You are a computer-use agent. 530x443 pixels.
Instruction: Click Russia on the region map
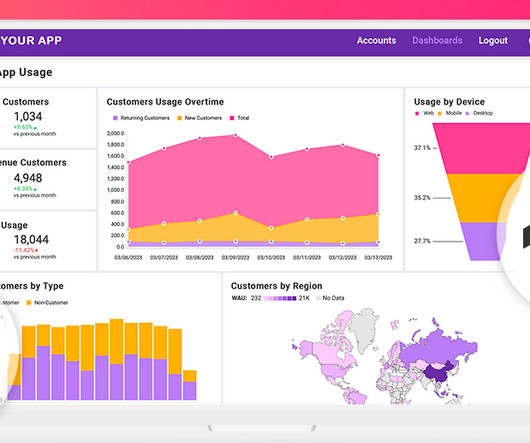439,346
